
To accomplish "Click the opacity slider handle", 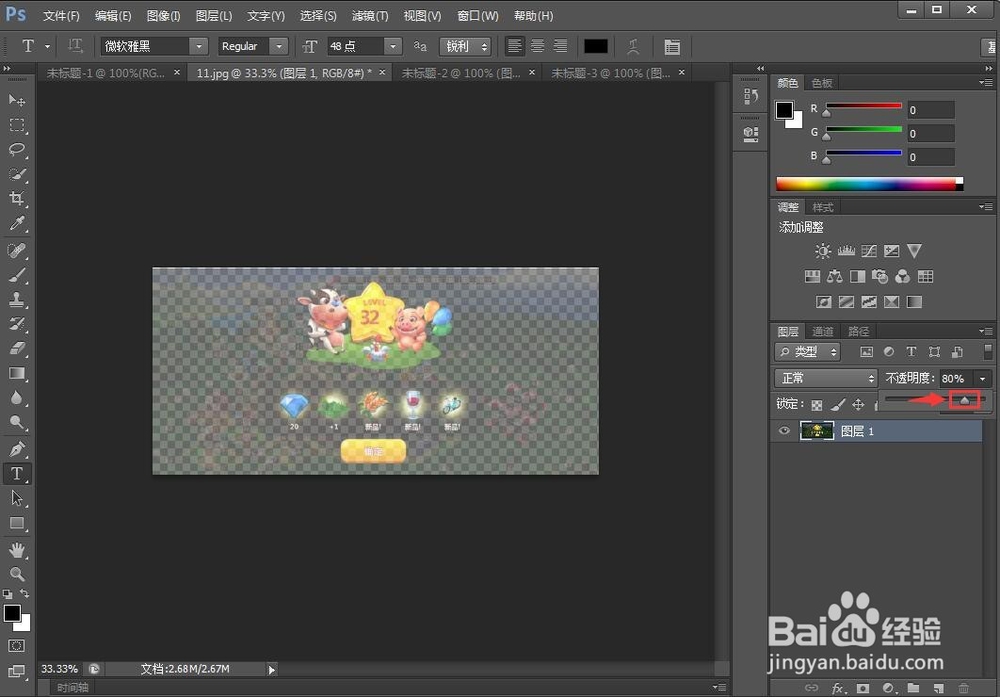I will (x=964, y=400).
